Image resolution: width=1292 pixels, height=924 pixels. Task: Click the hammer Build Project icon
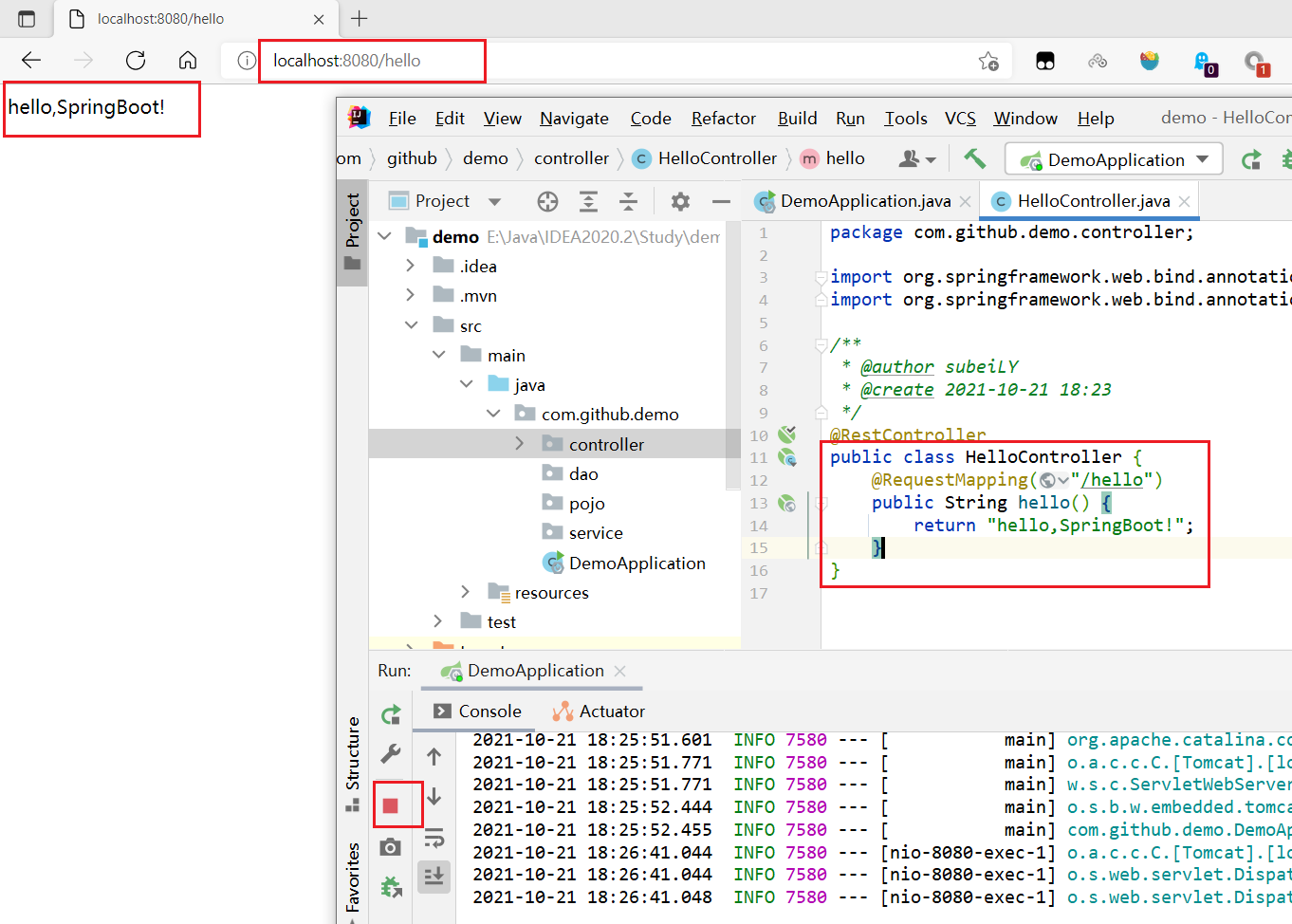coord(974,158)
